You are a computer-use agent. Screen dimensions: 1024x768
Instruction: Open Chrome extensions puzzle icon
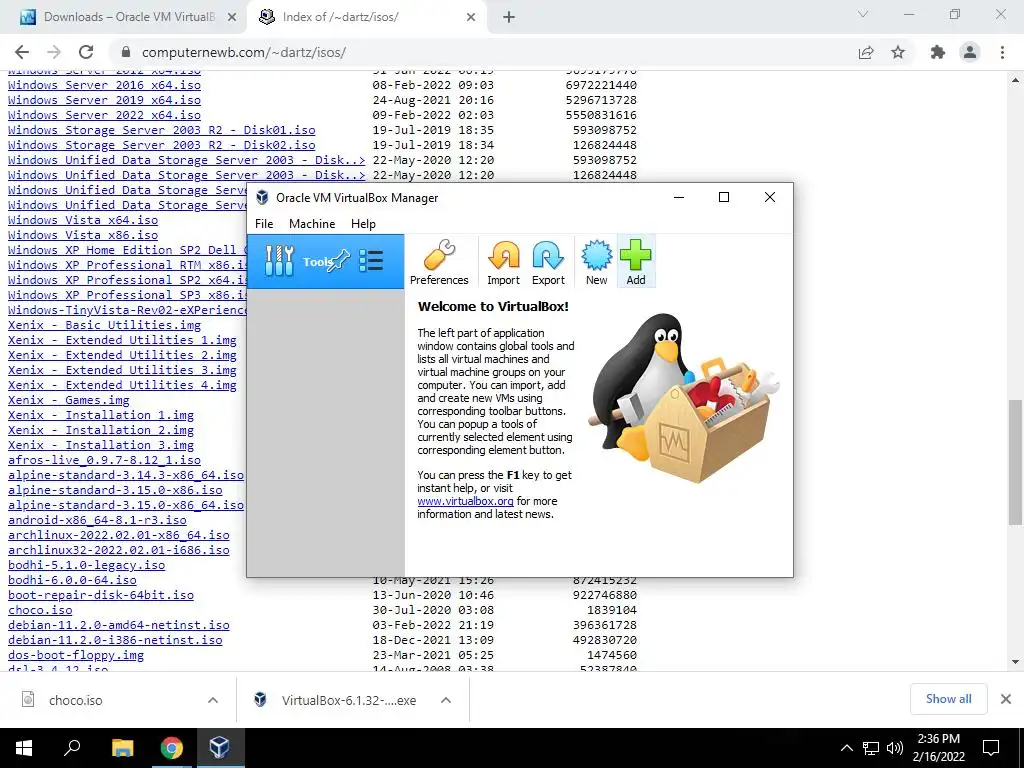(938, 52)
